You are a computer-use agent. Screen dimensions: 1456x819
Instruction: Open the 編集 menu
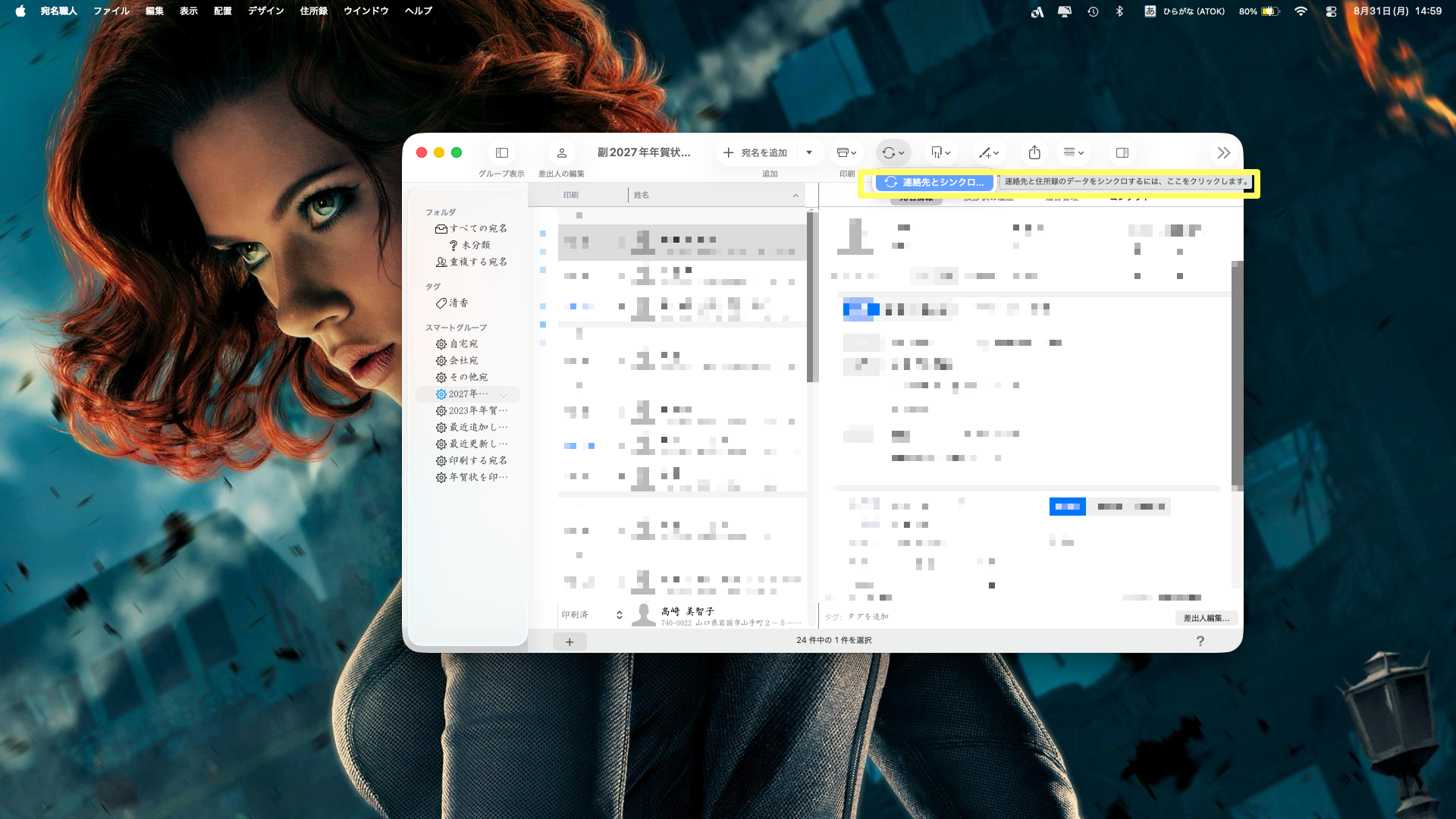154,11
